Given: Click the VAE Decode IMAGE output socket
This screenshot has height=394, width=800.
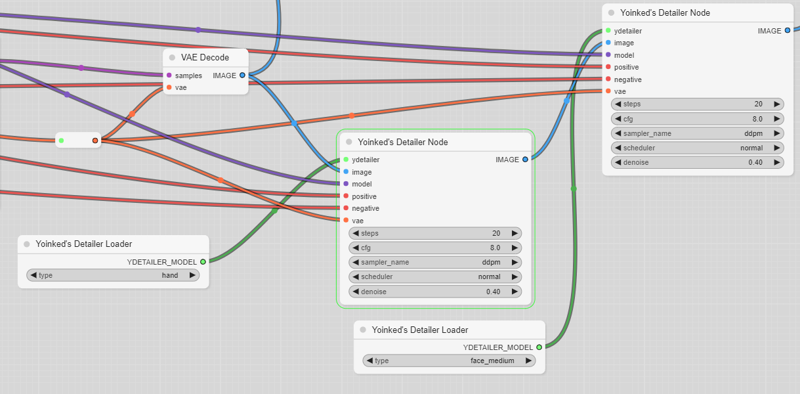Looking at the screenshot, I should tap(242, 76).
